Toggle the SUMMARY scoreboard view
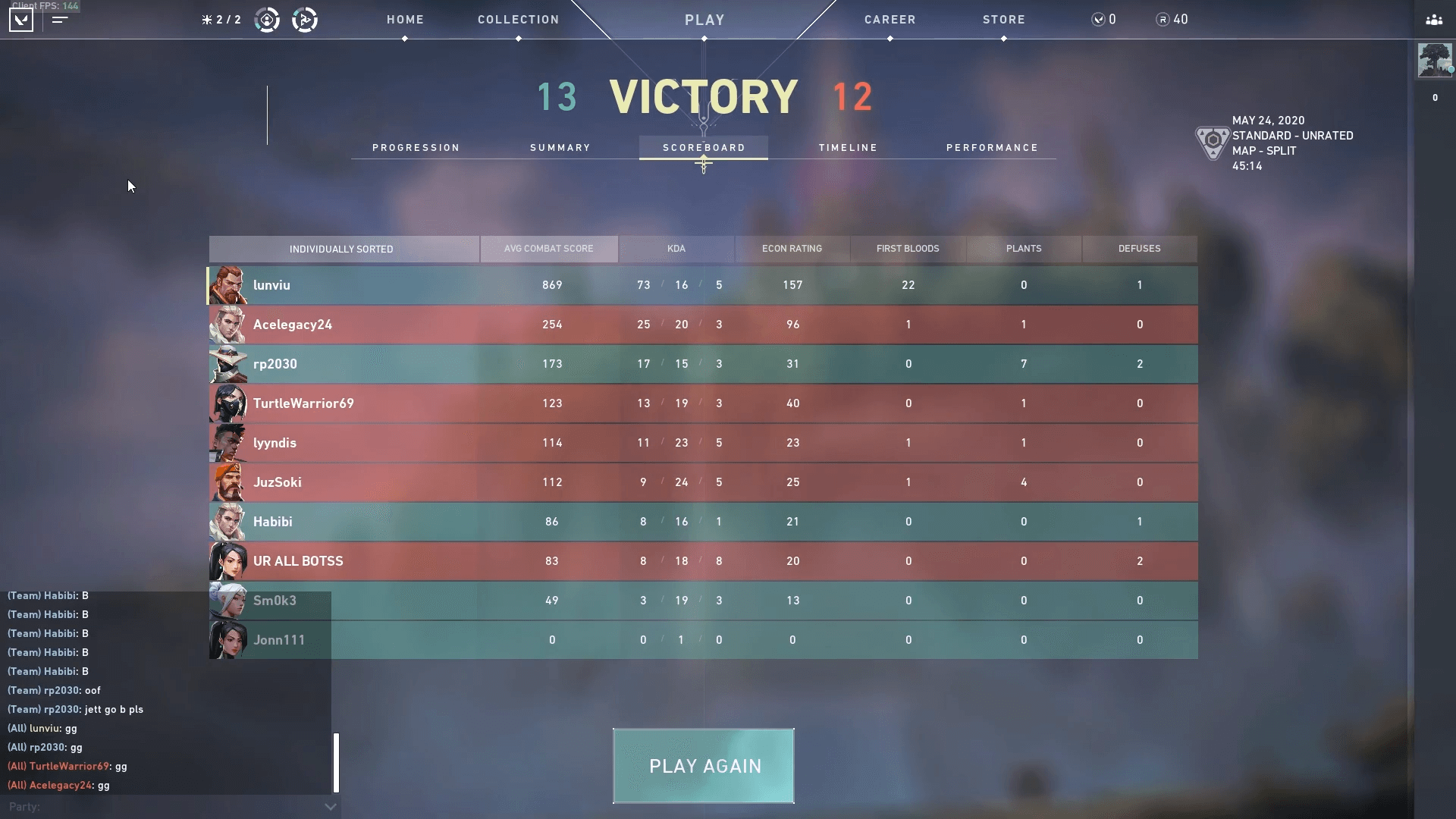Screen dimensions: 1456x819 tap(560, 147)
